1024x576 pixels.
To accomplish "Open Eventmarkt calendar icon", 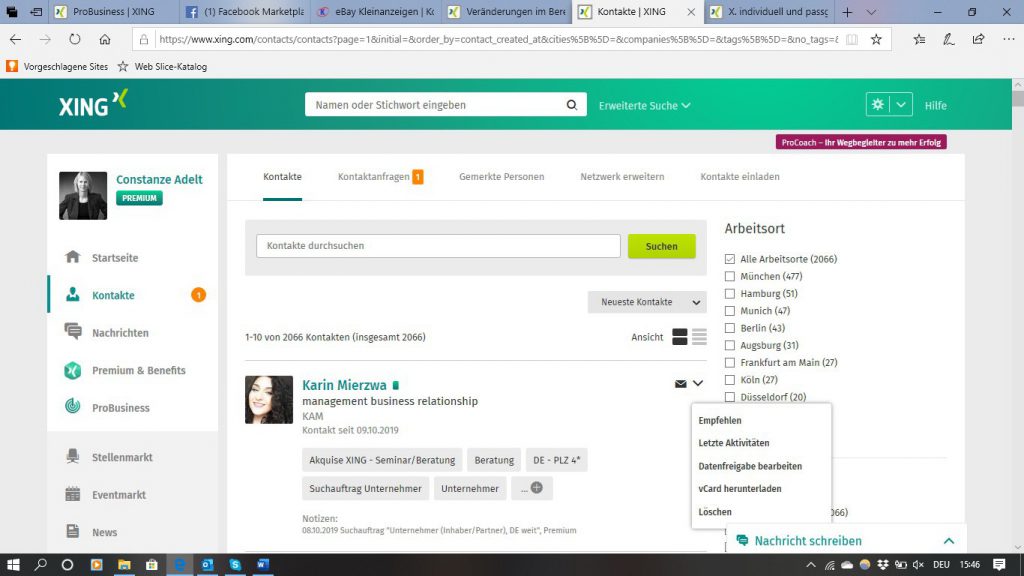I will point(72,494).
